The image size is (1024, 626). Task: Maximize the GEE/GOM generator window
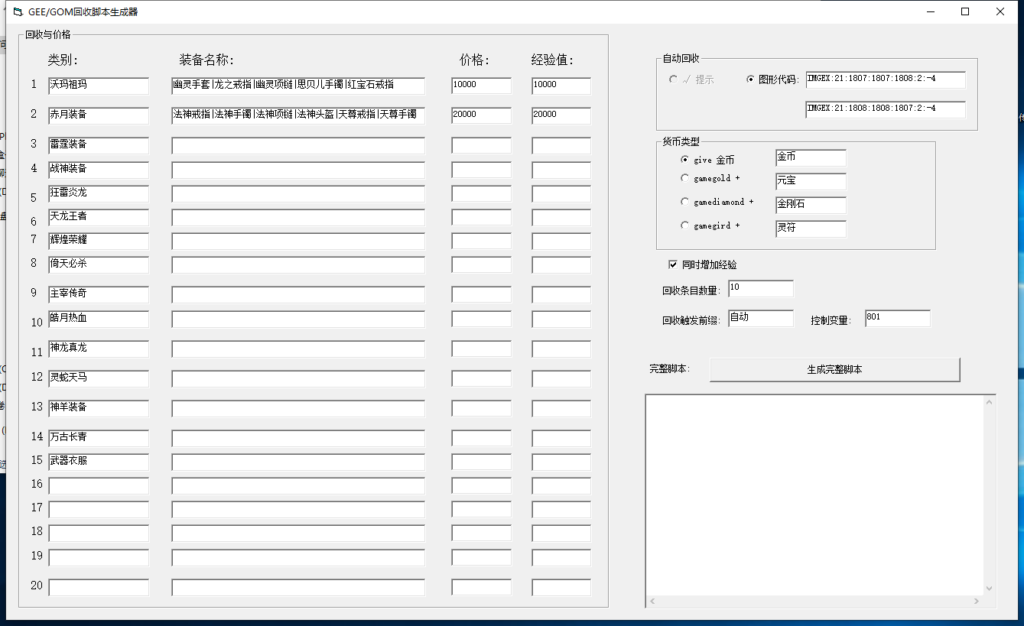tap(965, 12)
